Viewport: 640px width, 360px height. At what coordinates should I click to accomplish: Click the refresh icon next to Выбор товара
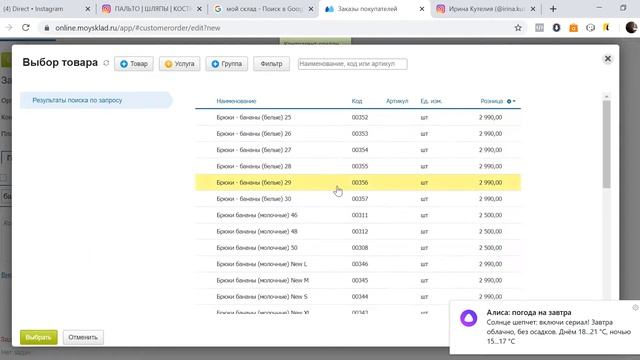(x=106, y=63)
